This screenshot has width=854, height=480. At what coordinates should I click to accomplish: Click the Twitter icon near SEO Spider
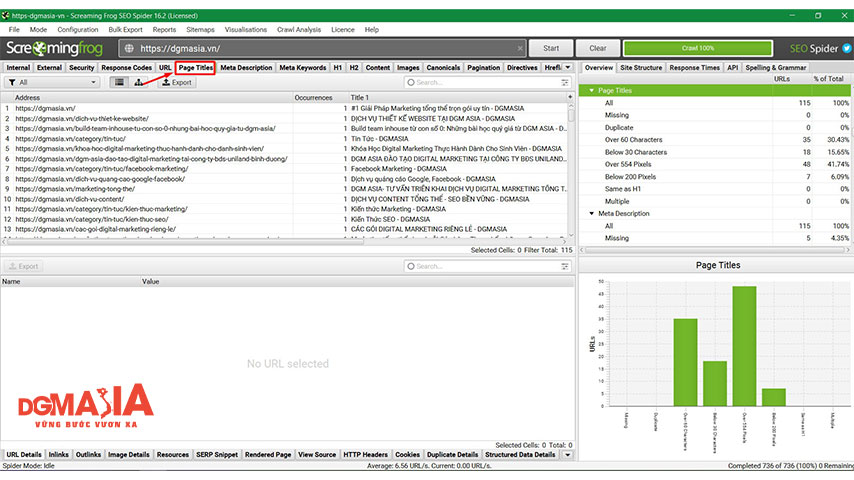[847, 48]
